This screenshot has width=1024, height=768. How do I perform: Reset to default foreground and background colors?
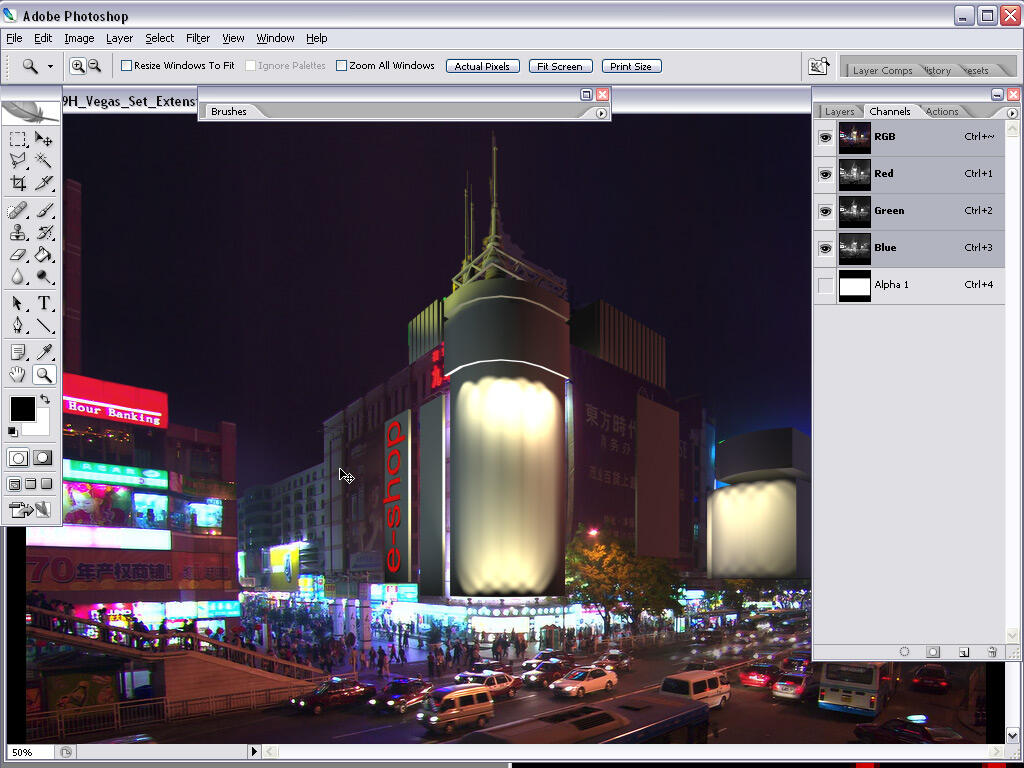[12, 432]
